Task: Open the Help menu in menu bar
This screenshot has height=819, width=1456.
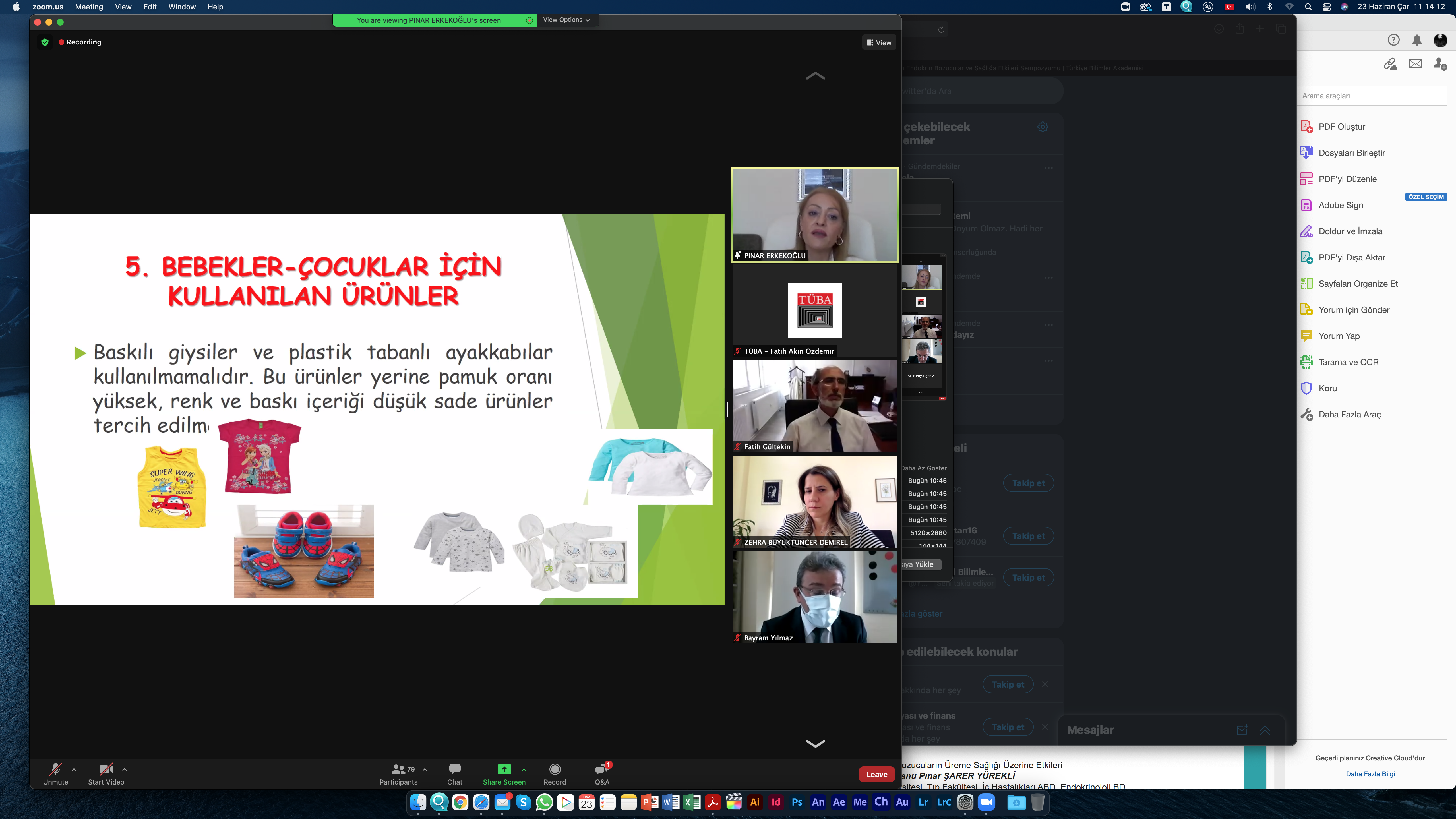Action: 215,7
